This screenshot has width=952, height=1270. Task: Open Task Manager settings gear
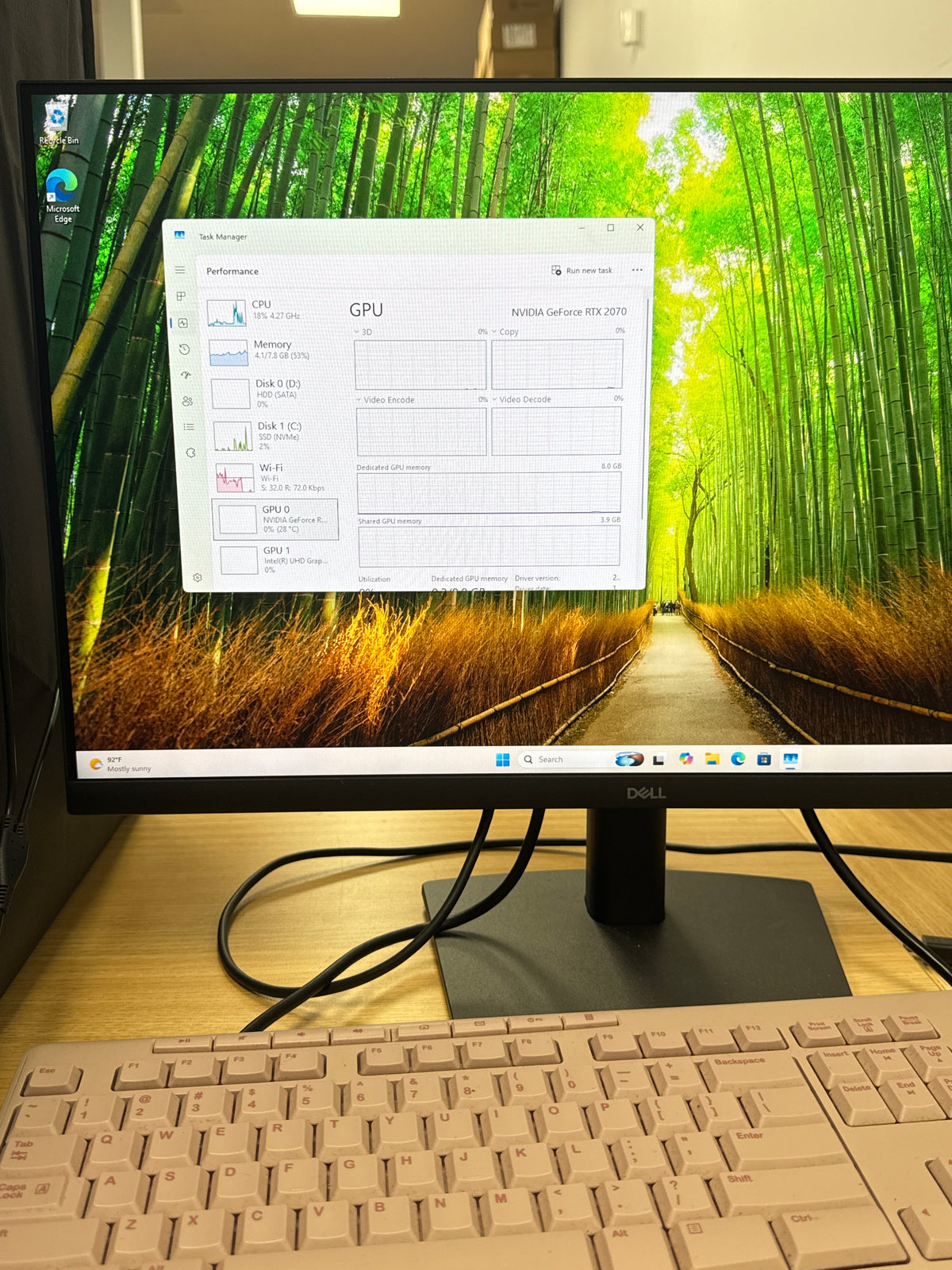pos(198,578)
